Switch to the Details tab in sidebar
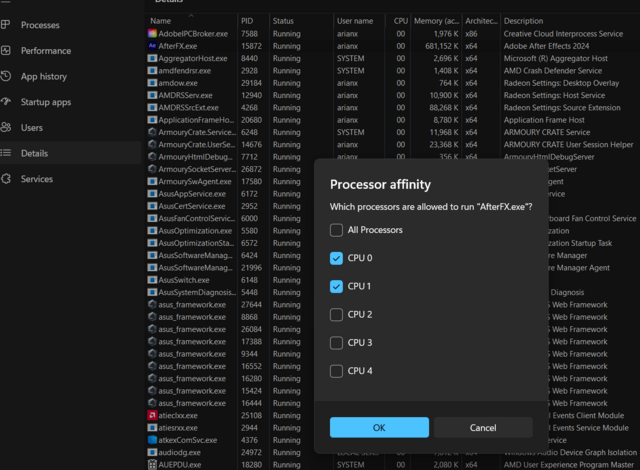 pyautogui.click(x=34, y=153)
